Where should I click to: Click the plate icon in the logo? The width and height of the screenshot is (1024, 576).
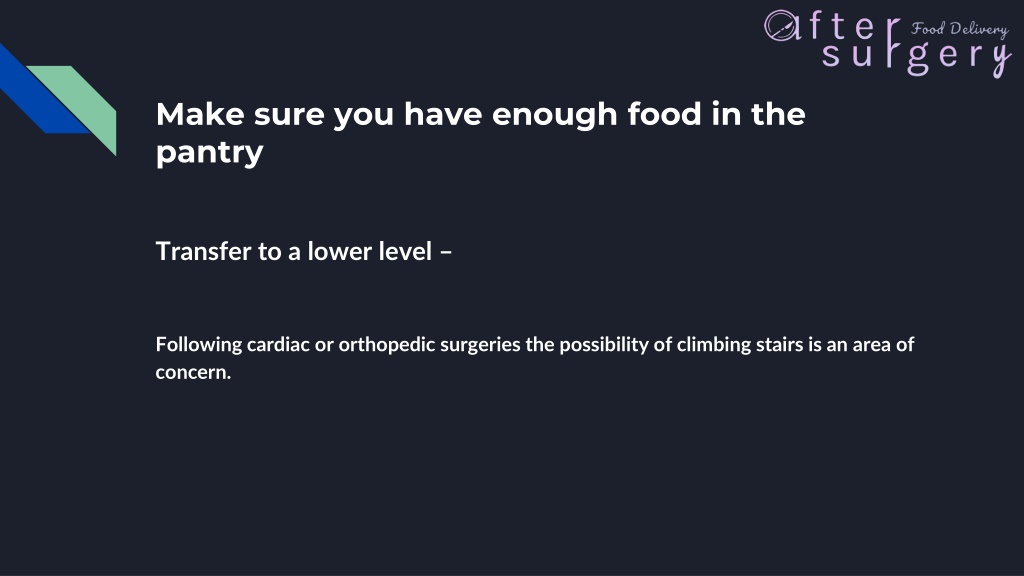pyautogui.click(x=781, y=26)
